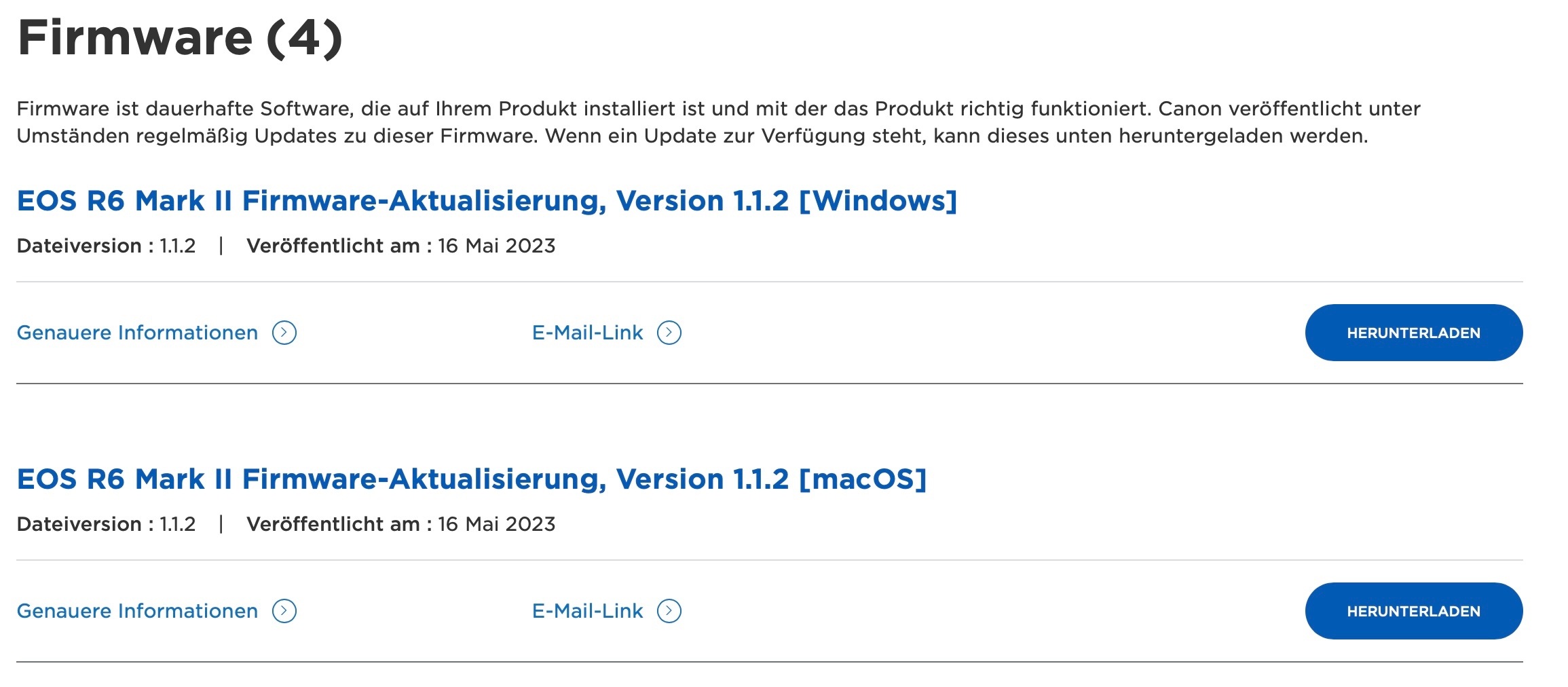Click arrow icon beside Windows Genauere Informationen
1568x687 pixels.
coord(284,333)
